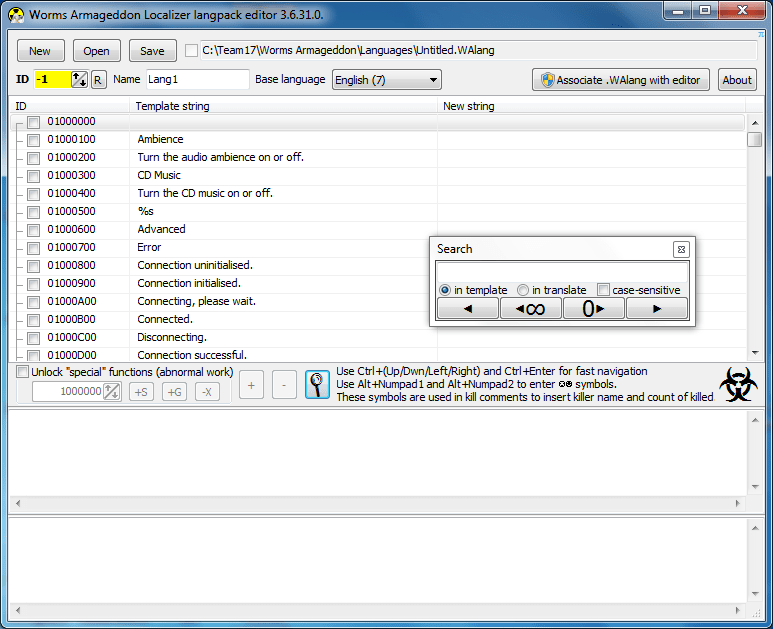Click the magnifier search icon button
773x629 pixels.
point(317,384)
